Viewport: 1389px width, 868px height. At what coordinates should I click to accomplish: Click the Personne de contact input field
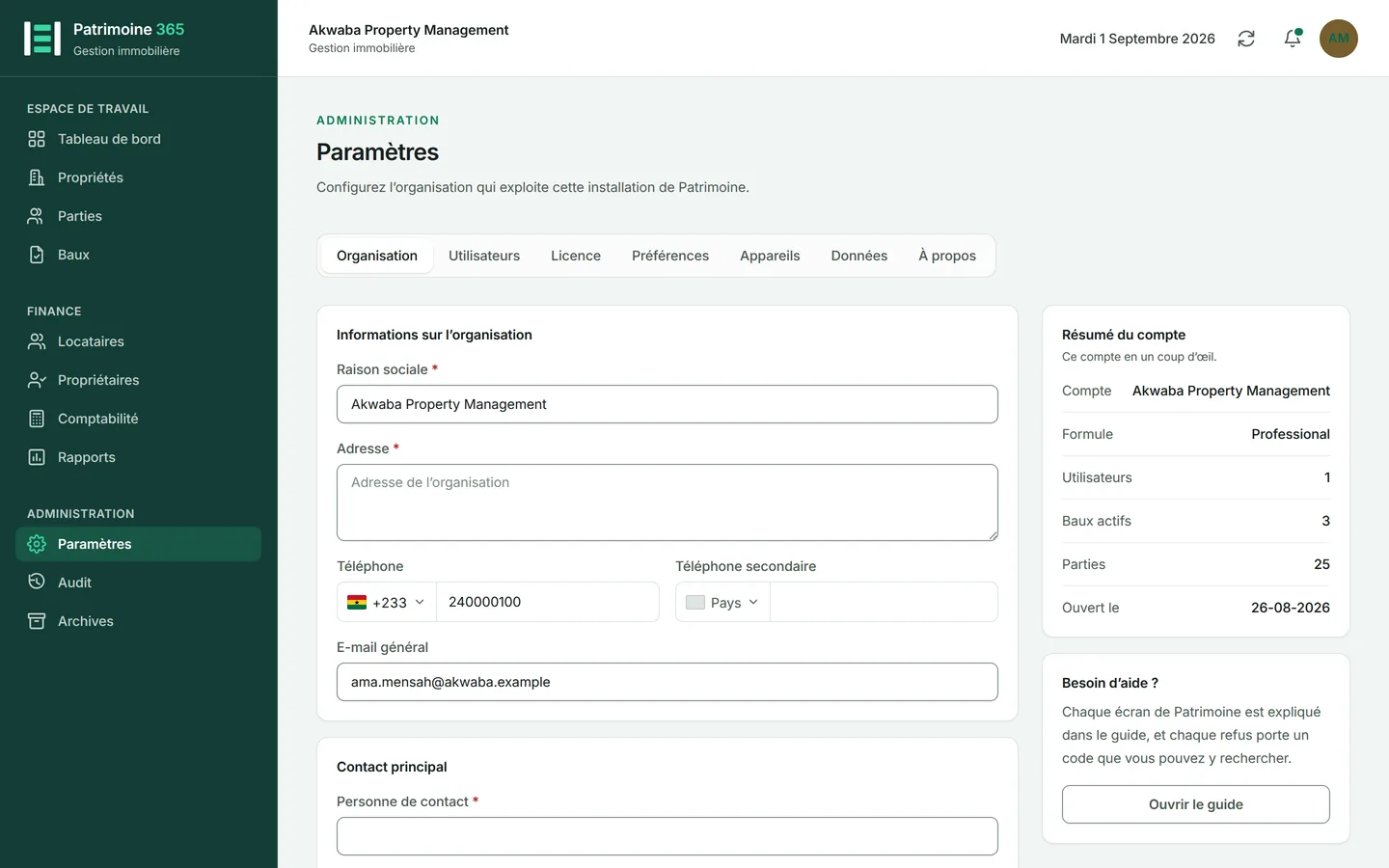point(667,836)
